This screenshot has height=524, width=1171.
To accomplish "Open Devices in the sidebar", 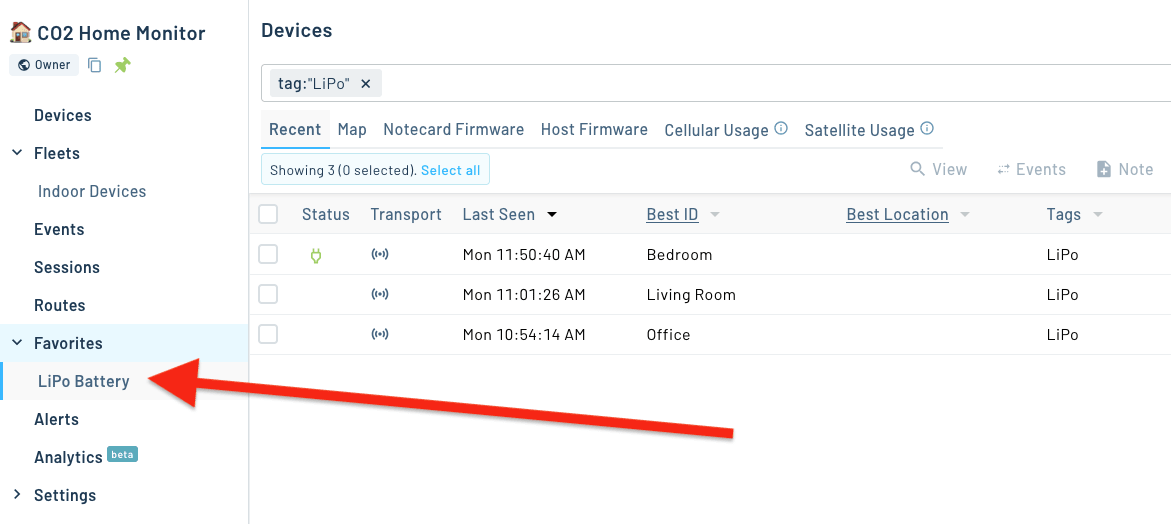I will [x=63, y=116].
